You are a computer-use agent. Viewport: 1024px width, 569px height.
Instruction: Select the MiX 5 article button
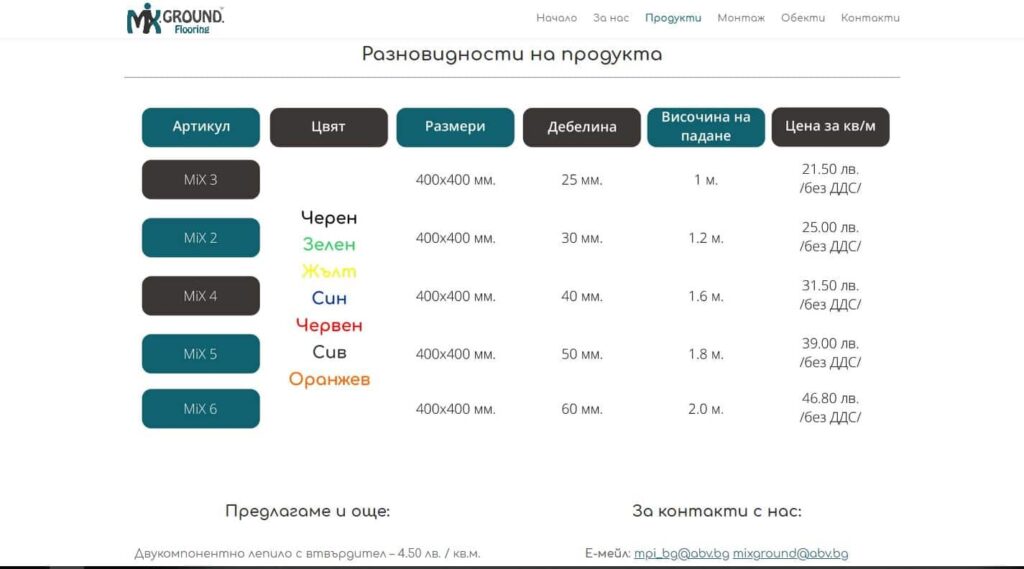coord(200,354)
